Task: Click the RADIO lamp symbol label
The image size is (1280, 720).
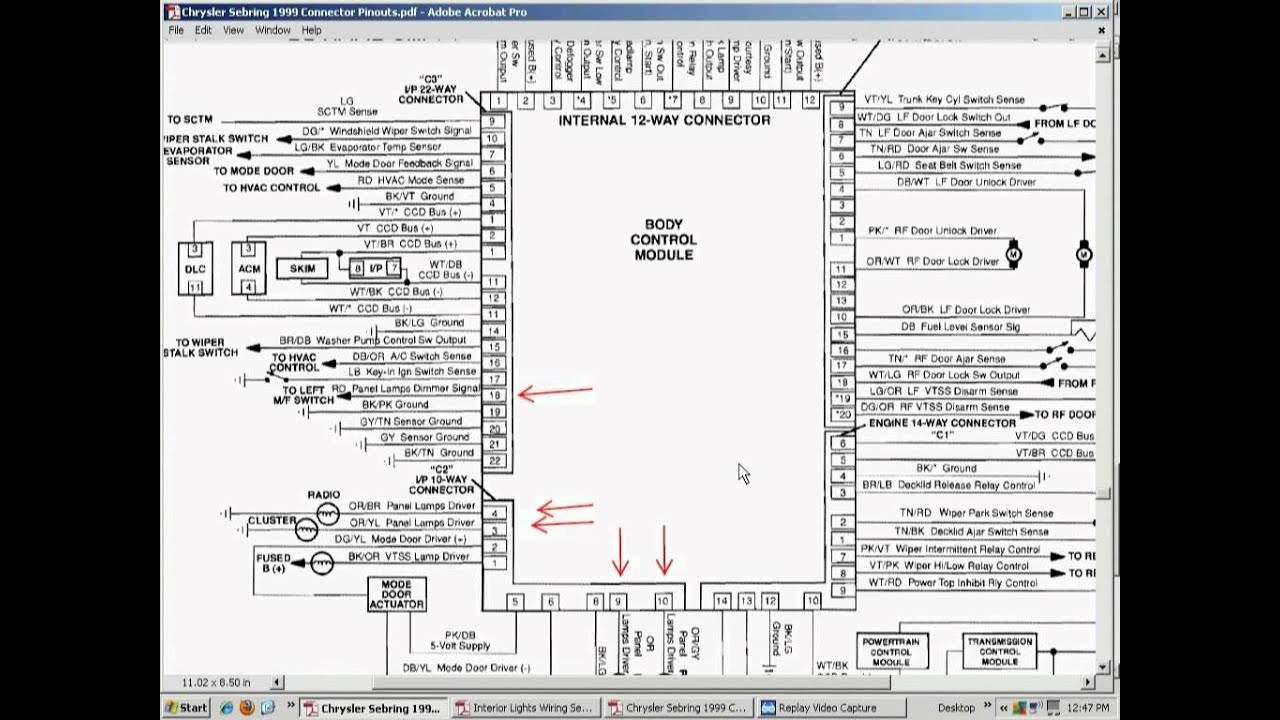Action: pos(323,495)
